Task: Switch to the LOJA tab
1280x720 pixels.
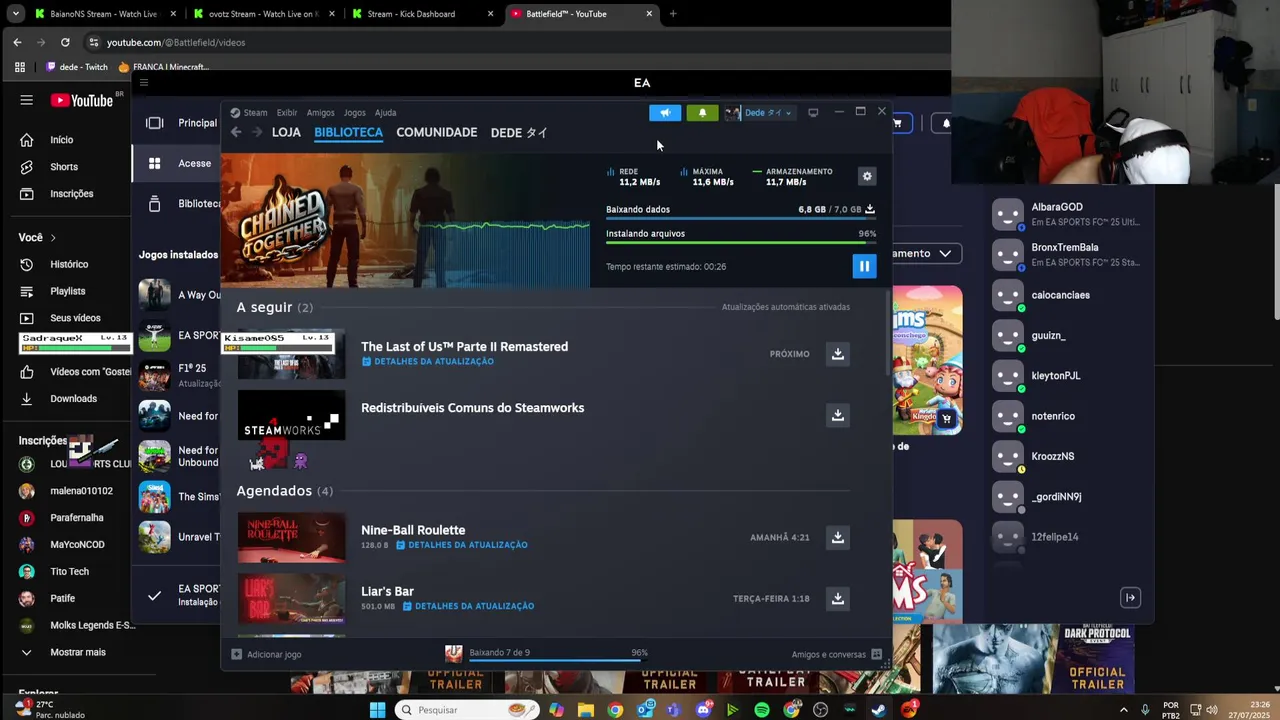Action: coord(286,132)
